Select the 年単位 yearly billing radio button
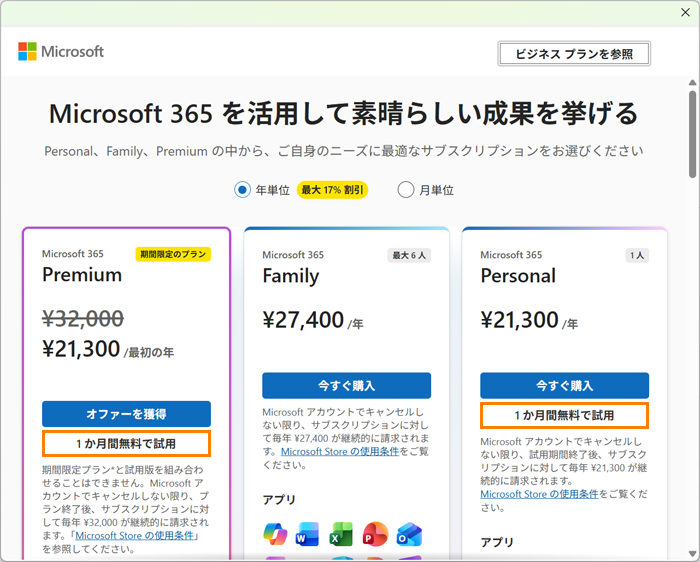700x562 pixels. [242, 190]
